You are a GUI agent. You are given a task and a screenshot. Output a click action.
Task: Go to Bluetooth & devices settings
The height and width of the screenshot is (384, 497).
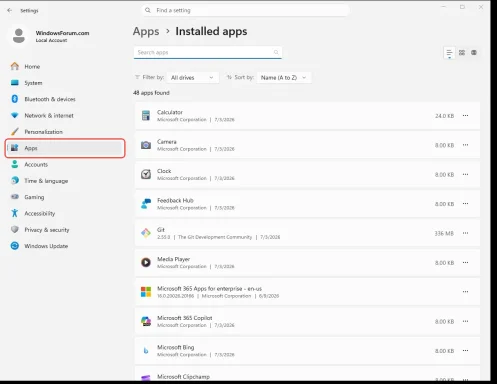[x=50, y=99]
